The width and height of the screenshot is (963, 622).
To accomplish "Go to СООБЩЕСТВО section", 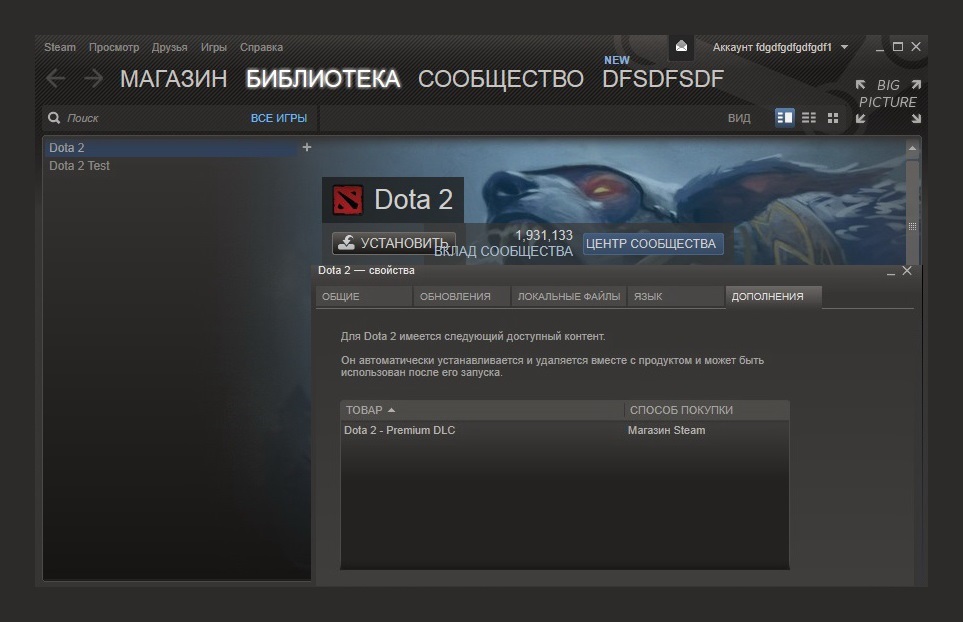I will [x=501, y=79].
